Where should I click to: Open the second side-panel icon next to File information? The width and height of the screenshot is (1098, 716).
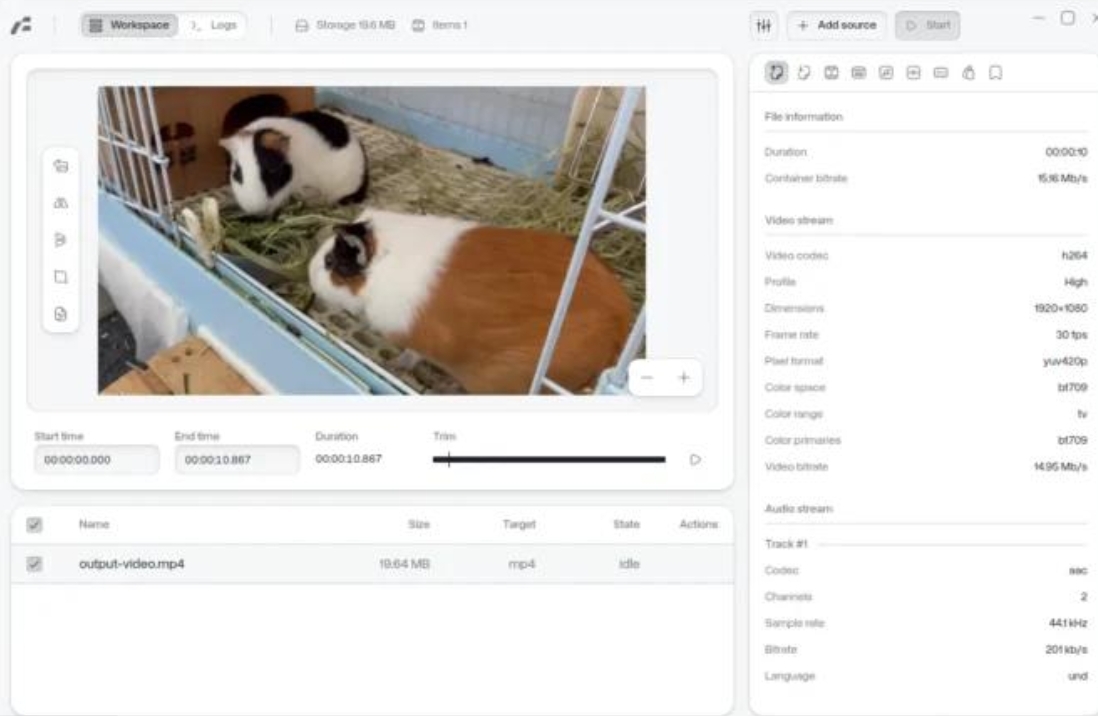(x=804, y=72)
